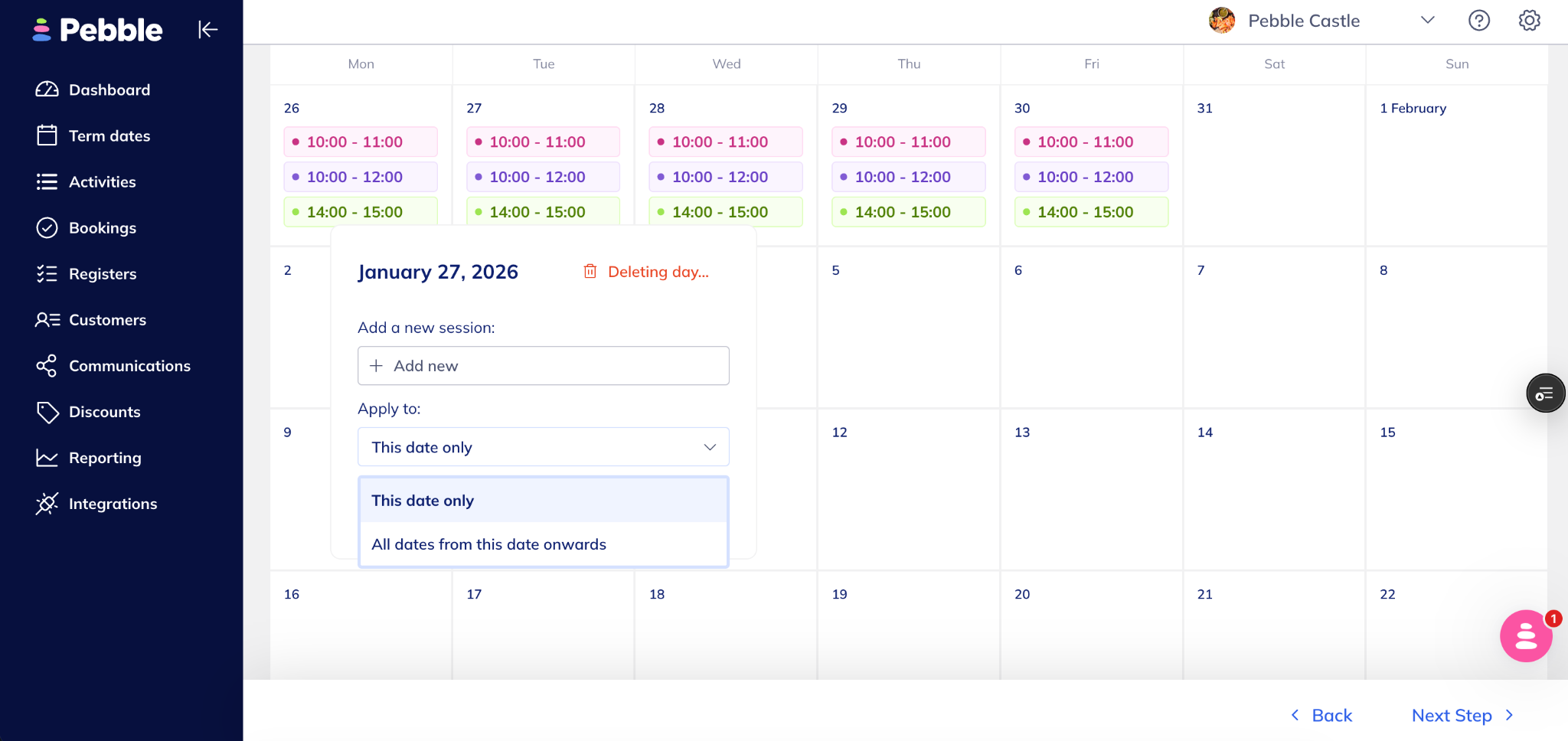
Task: Click the trash icon beside Deleting day
Action: [590, 272]
